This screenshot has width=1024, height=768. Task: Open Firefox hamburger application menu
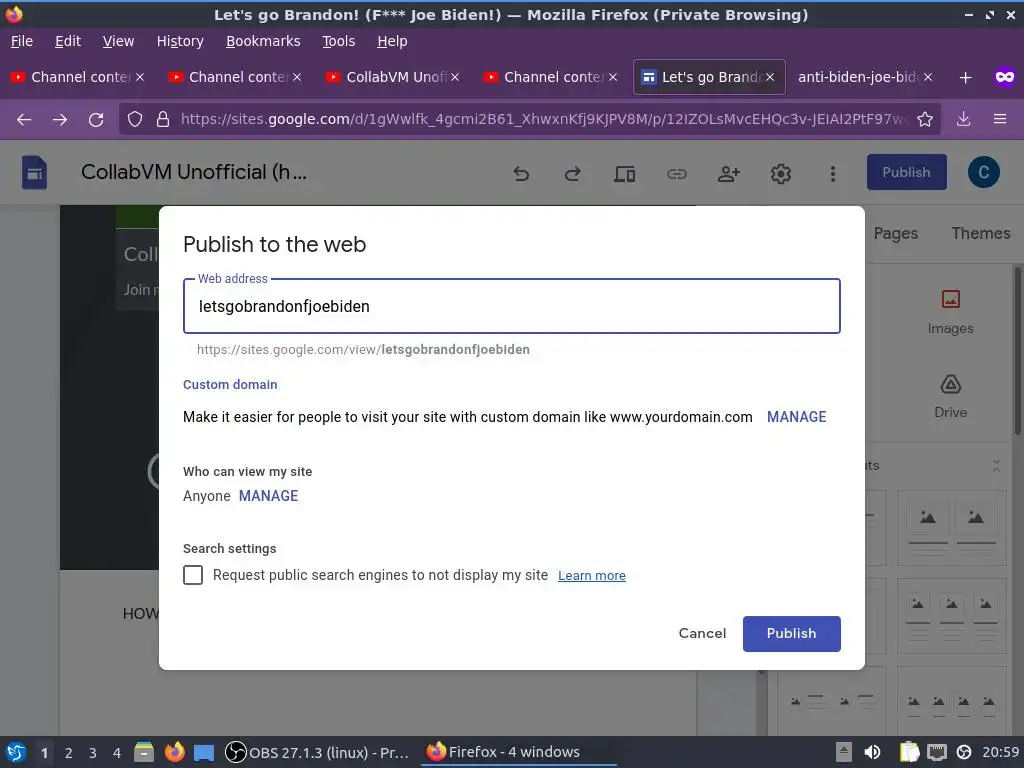coord(1000,119)
